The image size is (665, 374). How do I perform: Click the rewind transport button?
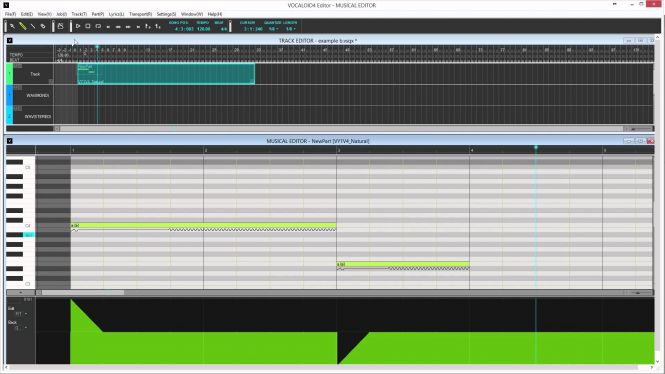(118, 27)
